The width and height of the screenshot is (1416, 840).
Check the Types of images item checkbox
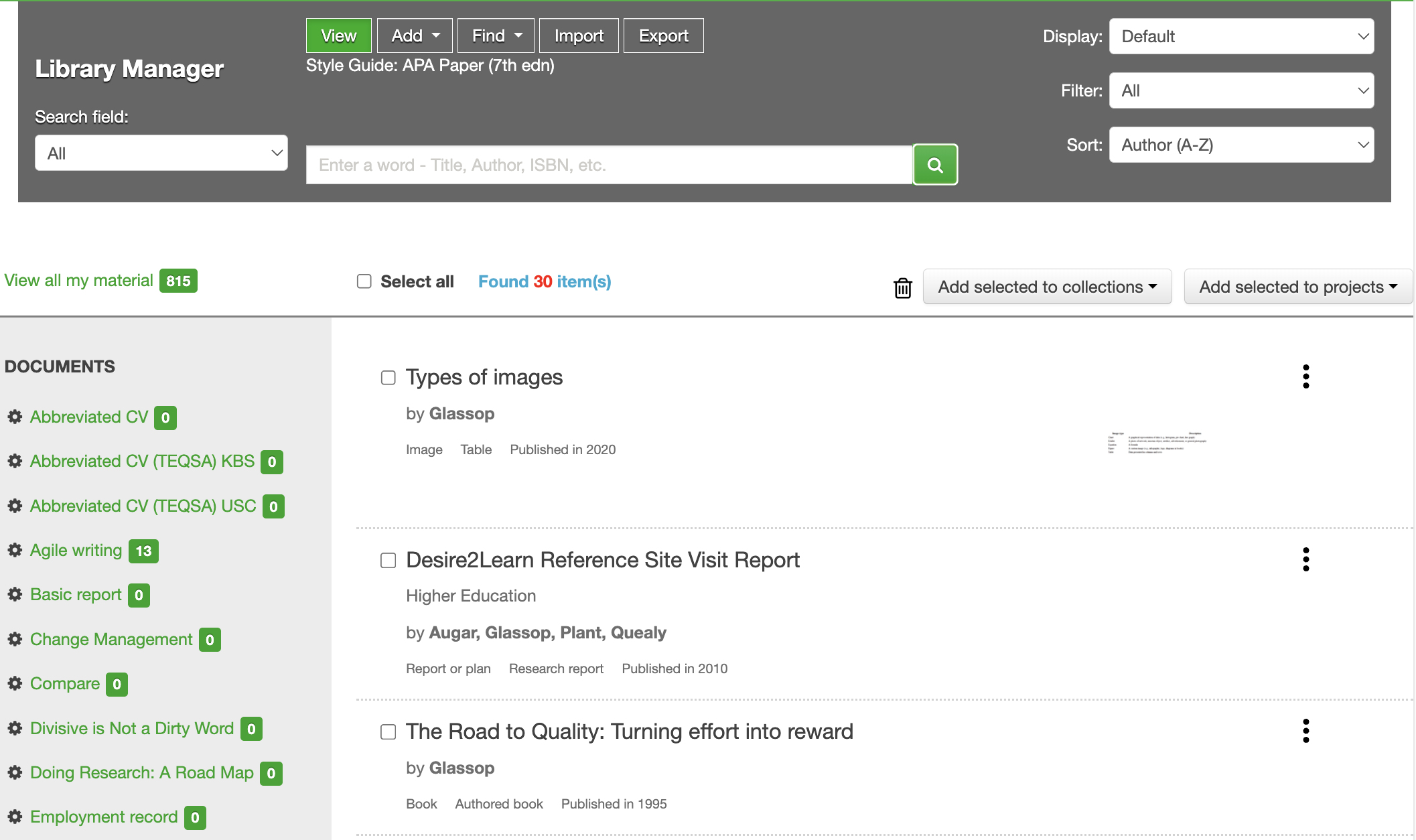388,378
